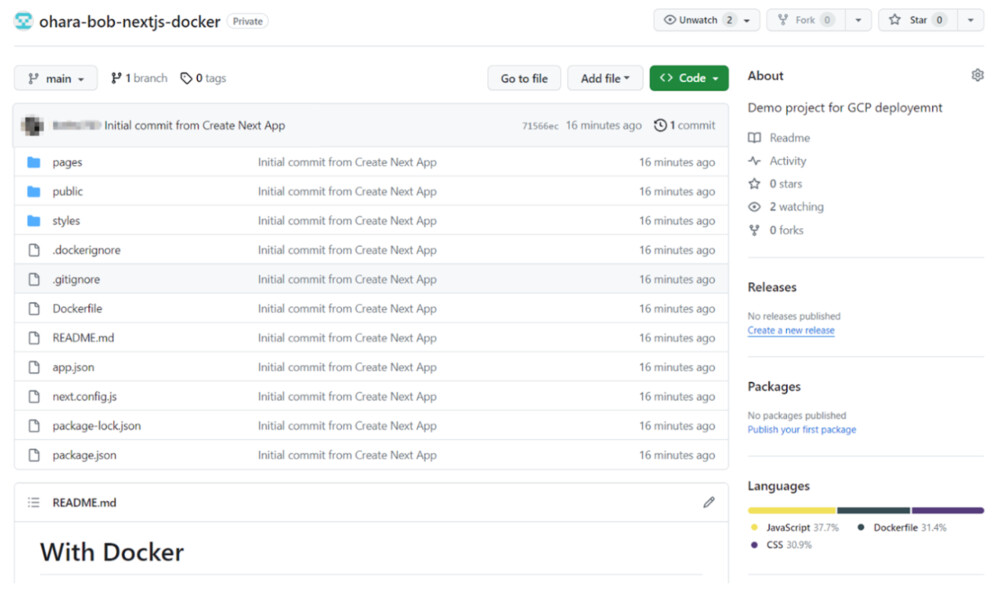Expand the main branch dropdown
The width and height of the screenshot is (1000, 599).
[56, 78]
